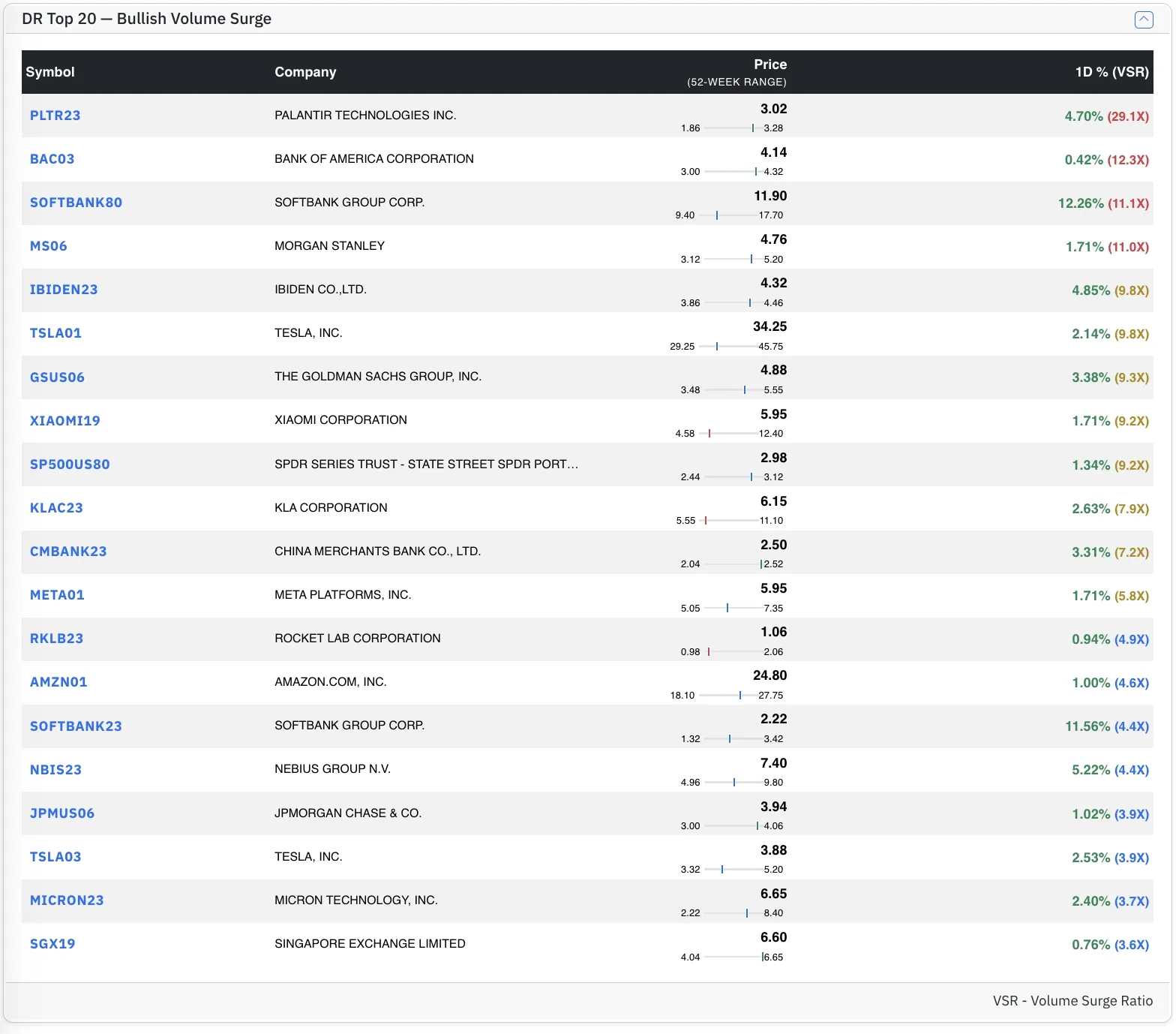Click the 12.26% (11.1X) value
The width and height of the screenshot is (1176, 1034).
[1104, 203]
